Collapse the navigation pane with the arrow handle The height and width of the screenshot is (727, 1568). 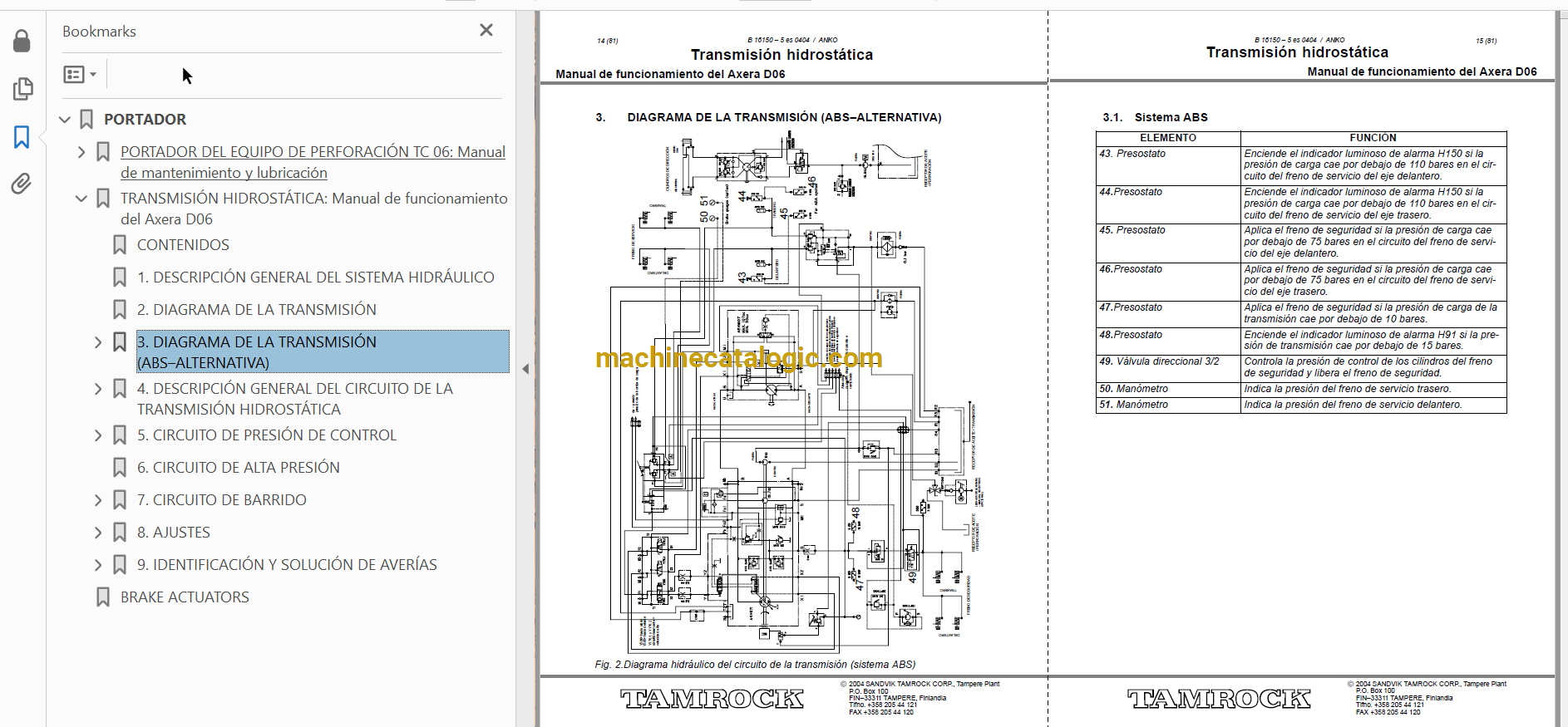[x=525, y=369]
